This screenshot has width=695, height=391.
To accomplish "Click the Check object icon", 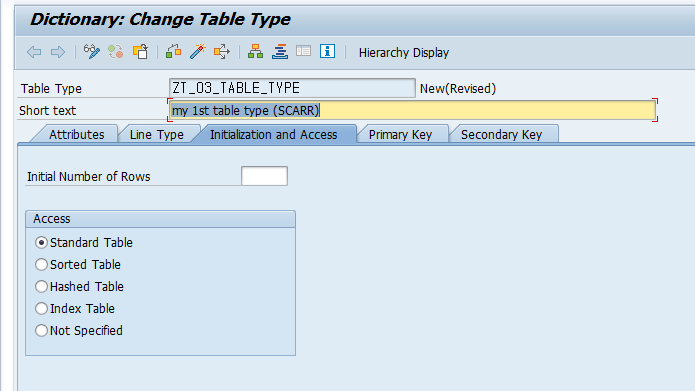I will [173, 52].
